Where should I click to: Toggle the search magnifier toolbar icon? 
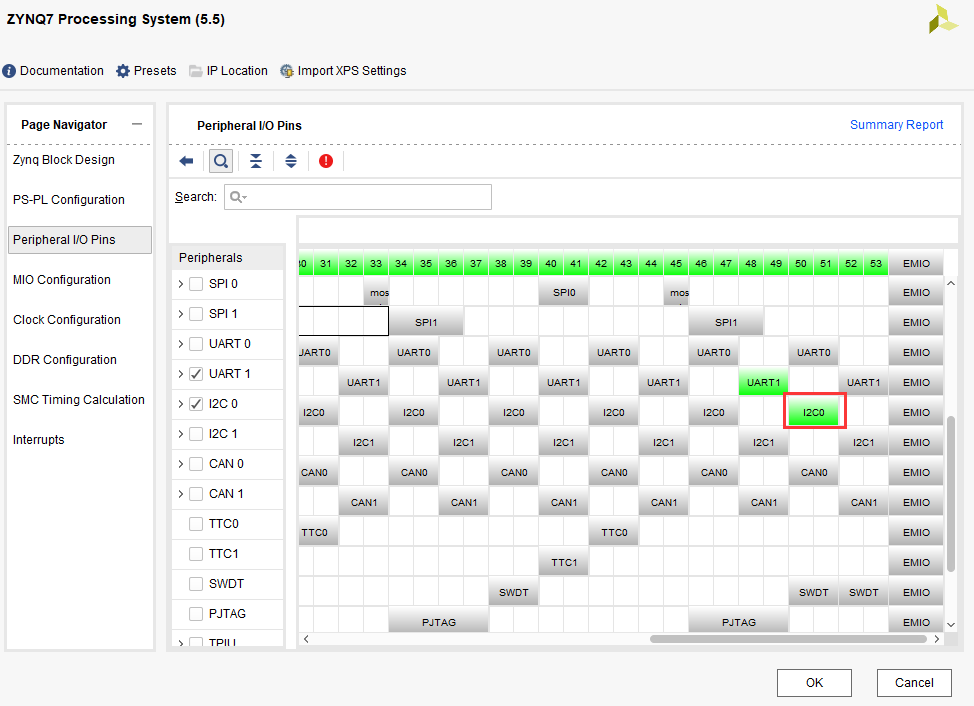pyautogui.click(x=221, y=161)
